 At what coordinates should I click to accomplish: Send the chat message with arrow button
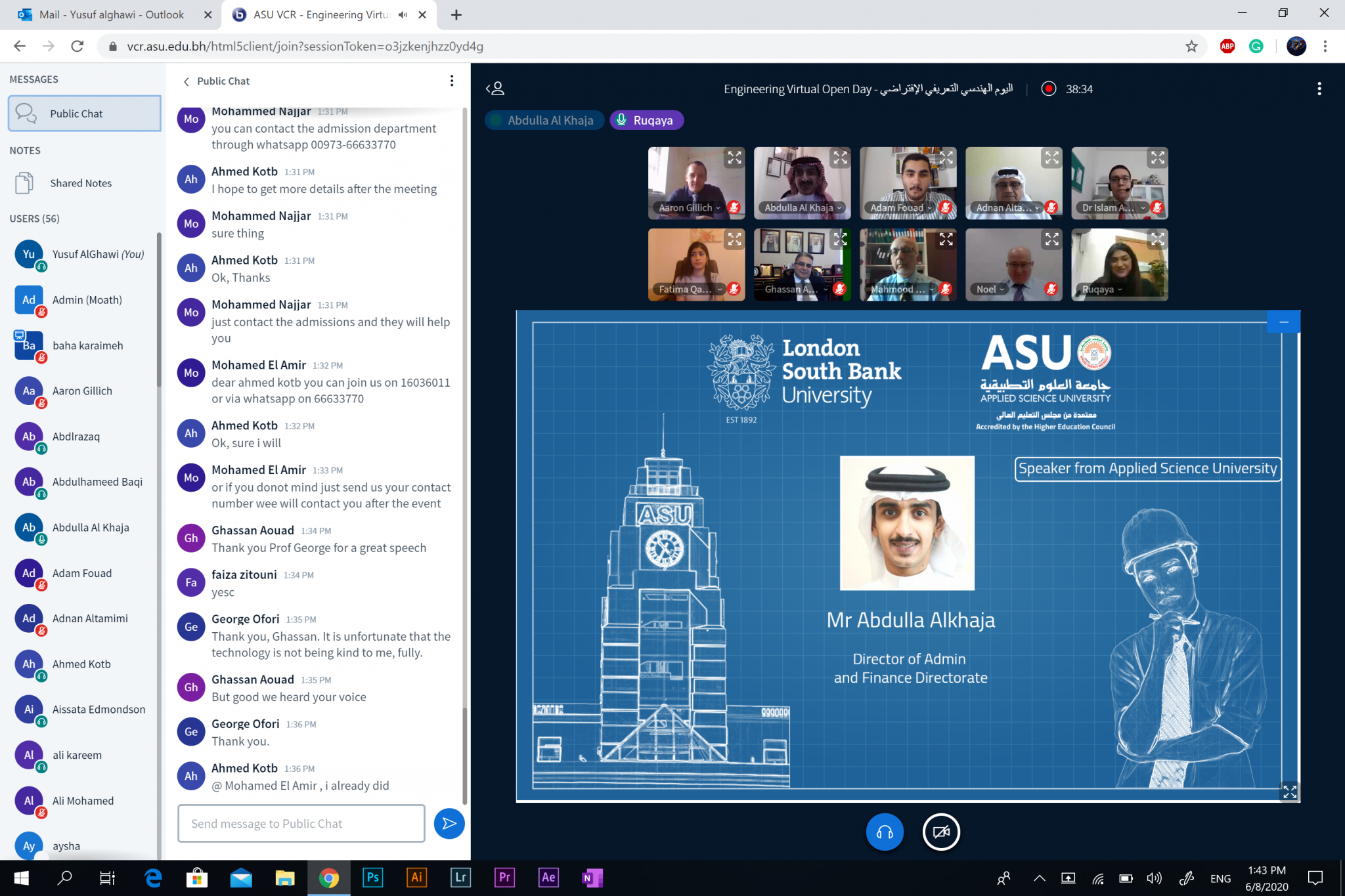tap(449, 823)
